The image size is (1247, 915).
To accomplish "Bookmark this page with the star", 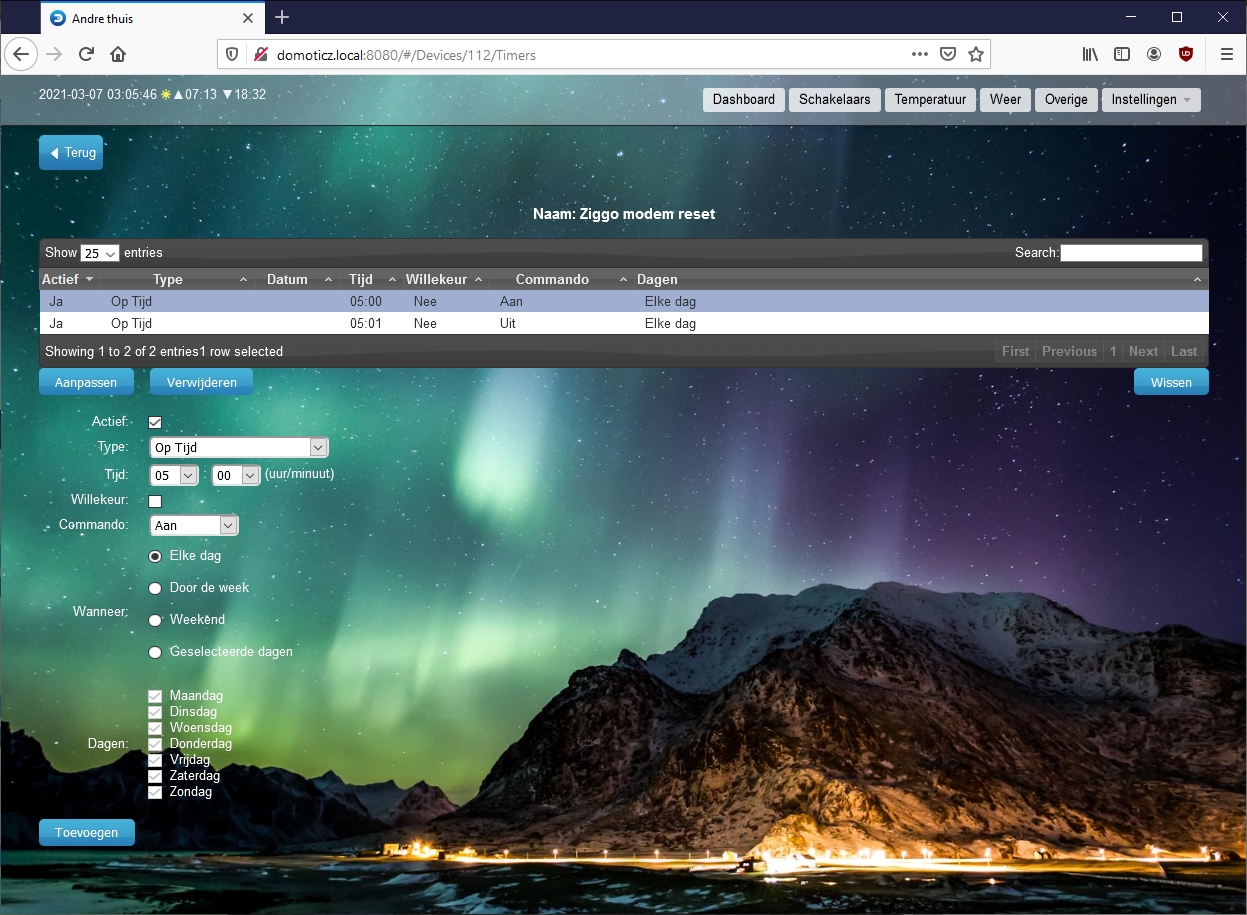I will (976, 54).
